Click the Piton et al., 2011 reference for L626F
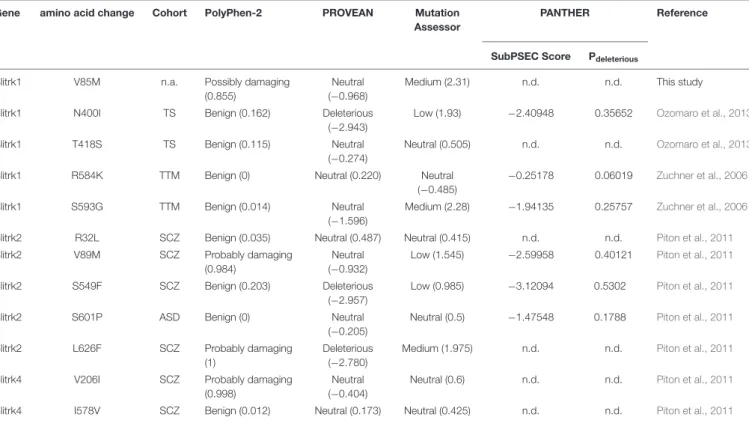This screenshot has width=749, height=423. 695,349
